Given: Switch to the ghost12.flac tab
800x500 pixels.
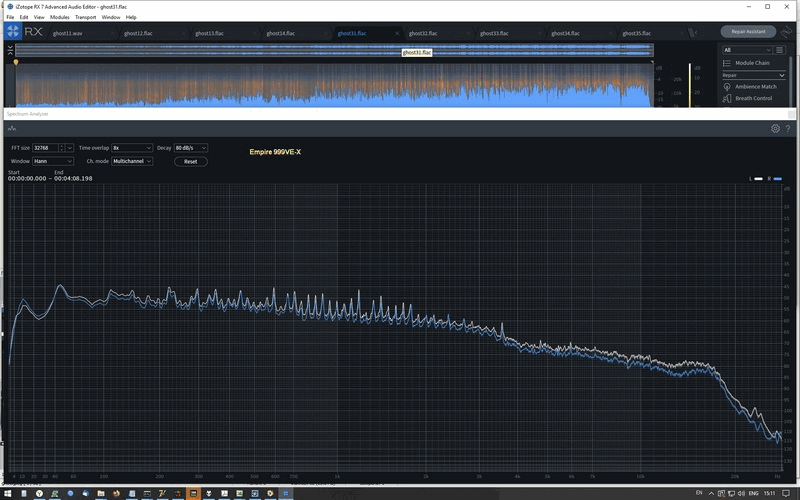Looking at the screenshot, I should coord(138,33).
